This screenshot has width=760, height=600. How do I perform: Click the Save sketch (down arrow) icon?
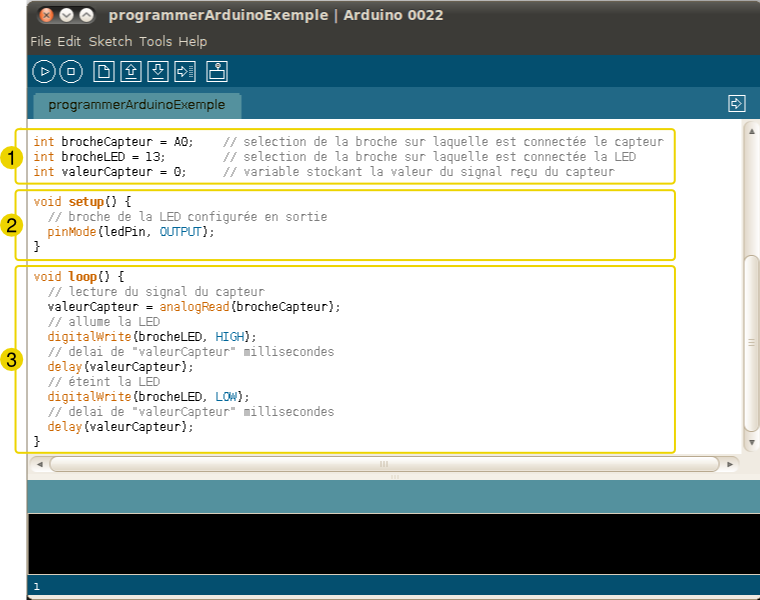158,72
